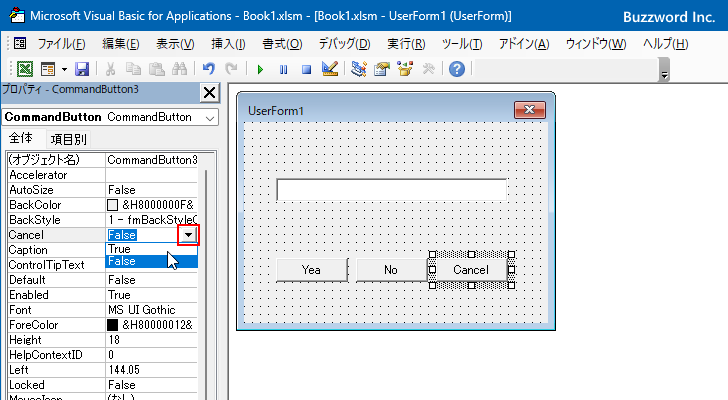Open the 編集(E) menu
This screenshot has height=400, width=728.
[121, 44]
